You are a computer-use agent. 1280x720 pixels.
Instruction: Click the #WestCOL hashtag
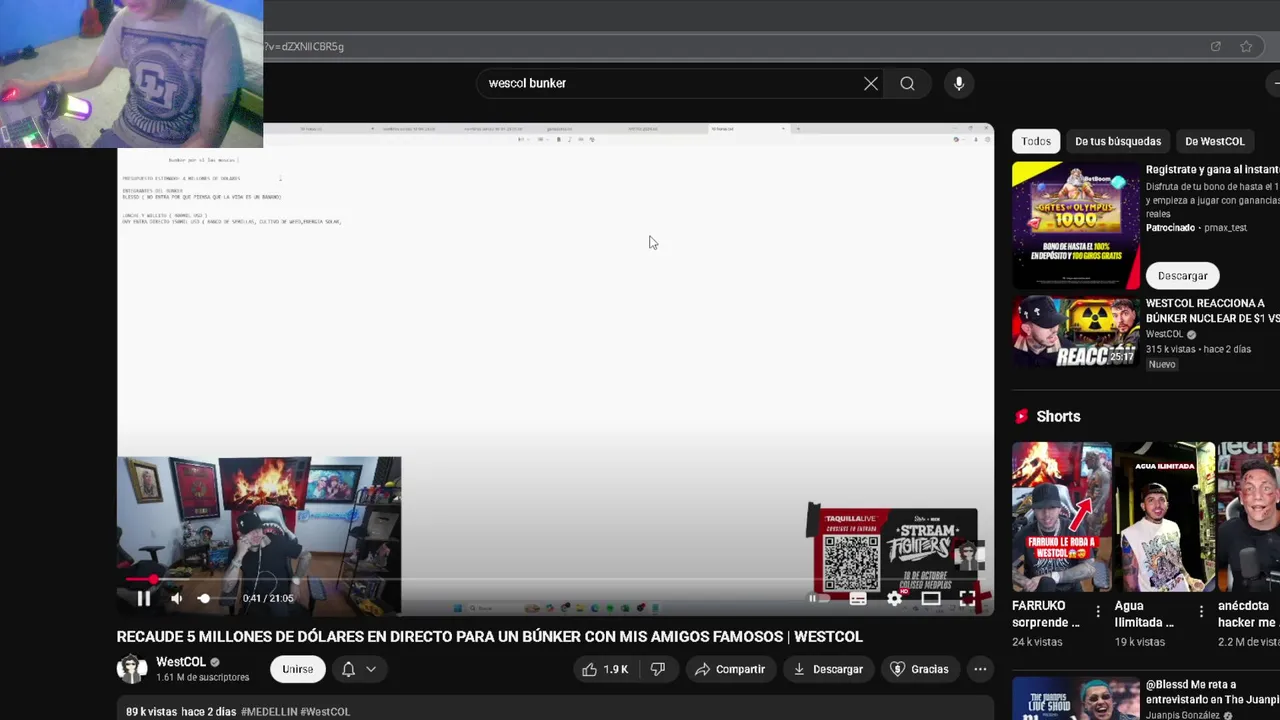[x=325, y=712]
